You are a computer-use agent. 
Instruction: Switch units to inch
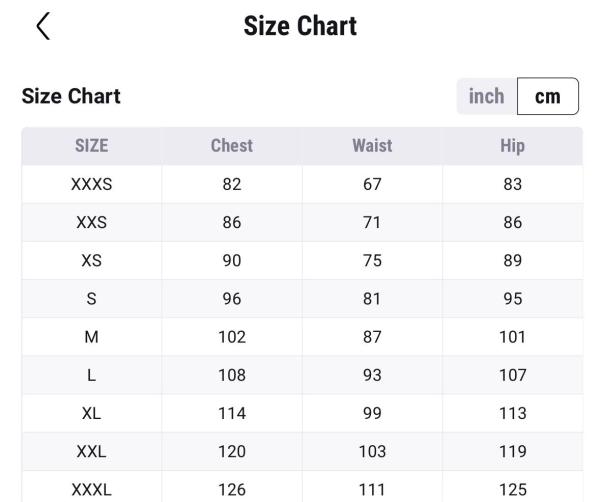tap(487, 97)
